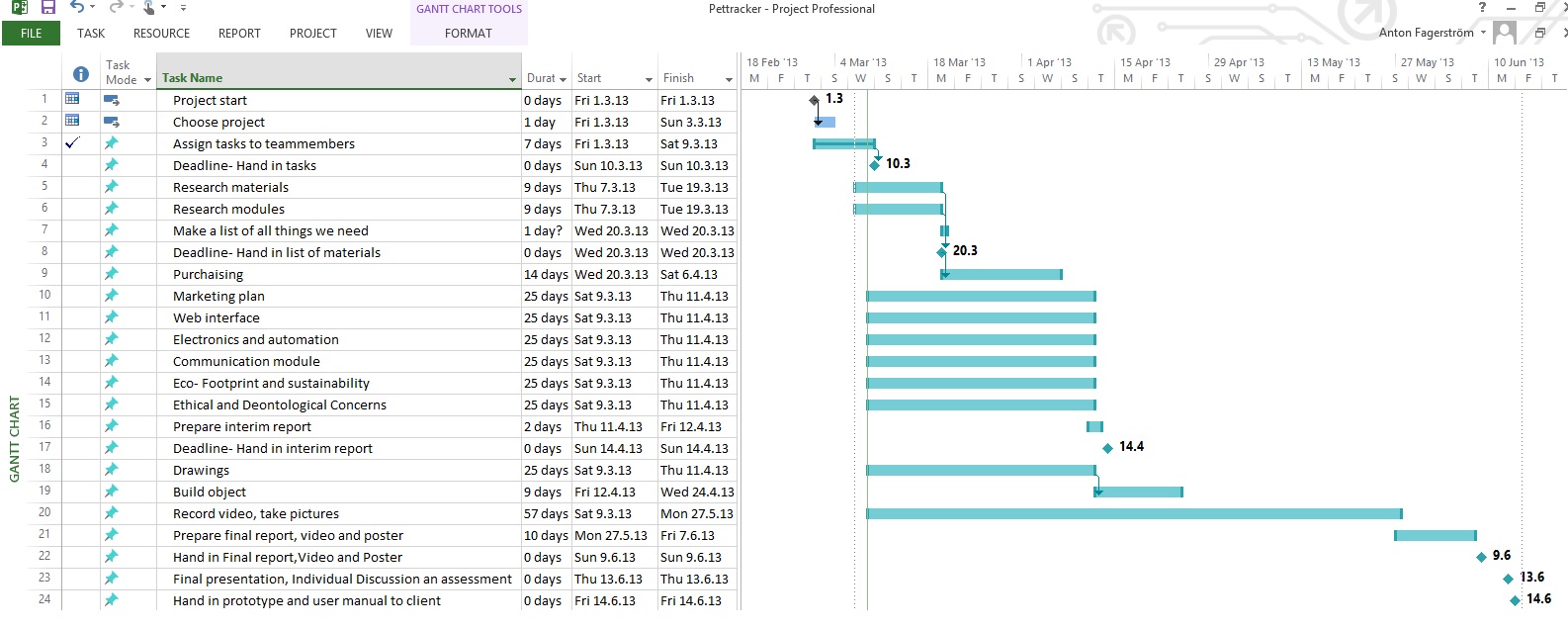This screenshot has height=629, width=1568.
Task: Click the user account avatar picture
Action: (x=1505, y=33)
